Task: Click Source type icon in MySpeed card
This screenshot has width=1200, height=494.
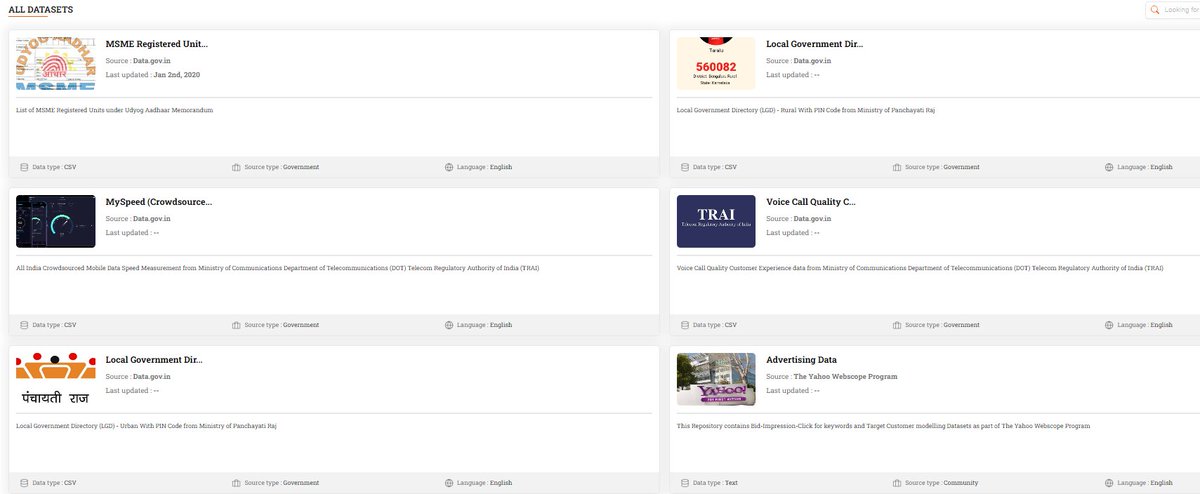Action: click(x=236, y=325)
